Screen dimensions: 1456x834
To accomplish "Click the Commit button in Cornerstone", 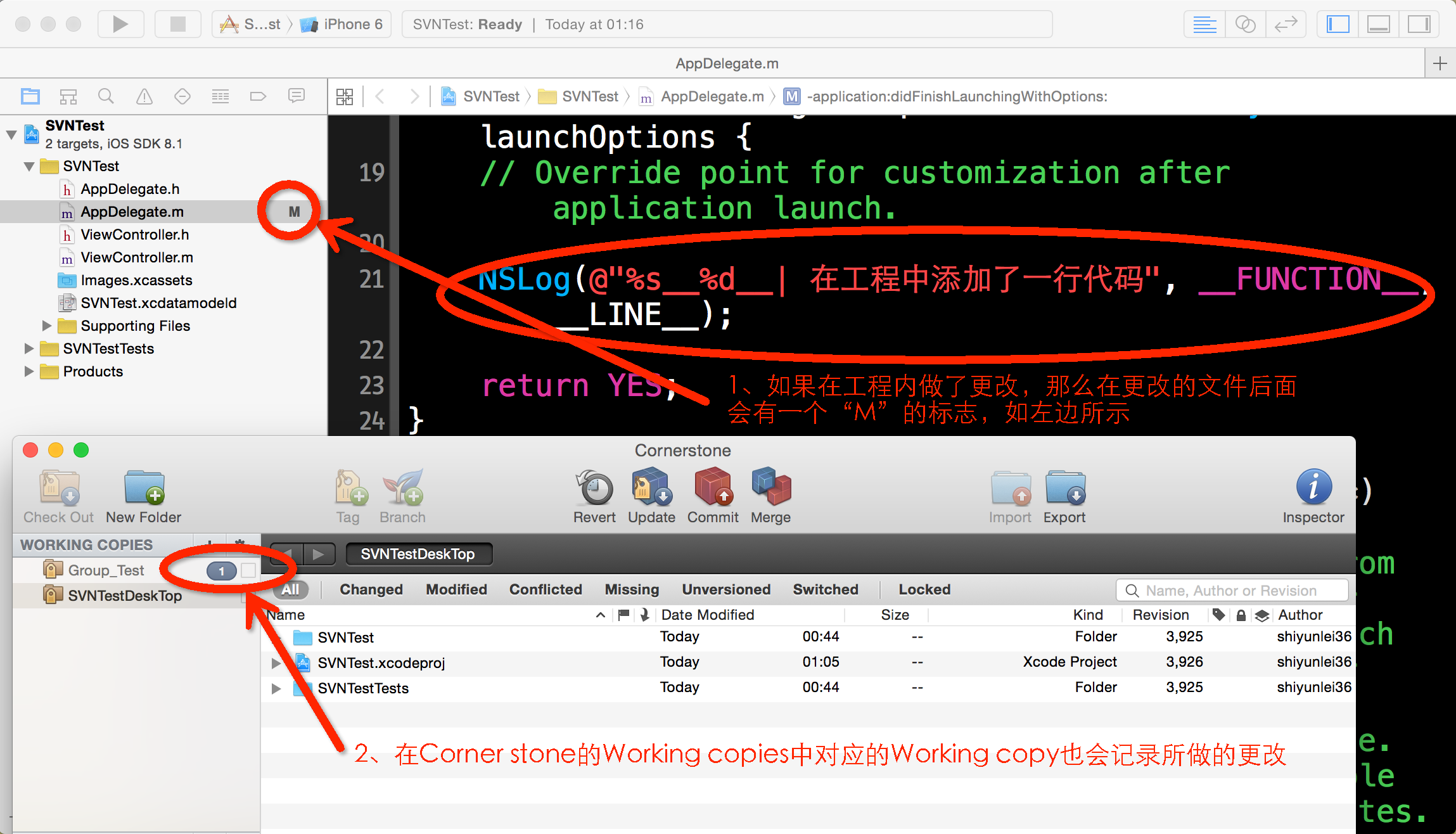I will point(713,497).
